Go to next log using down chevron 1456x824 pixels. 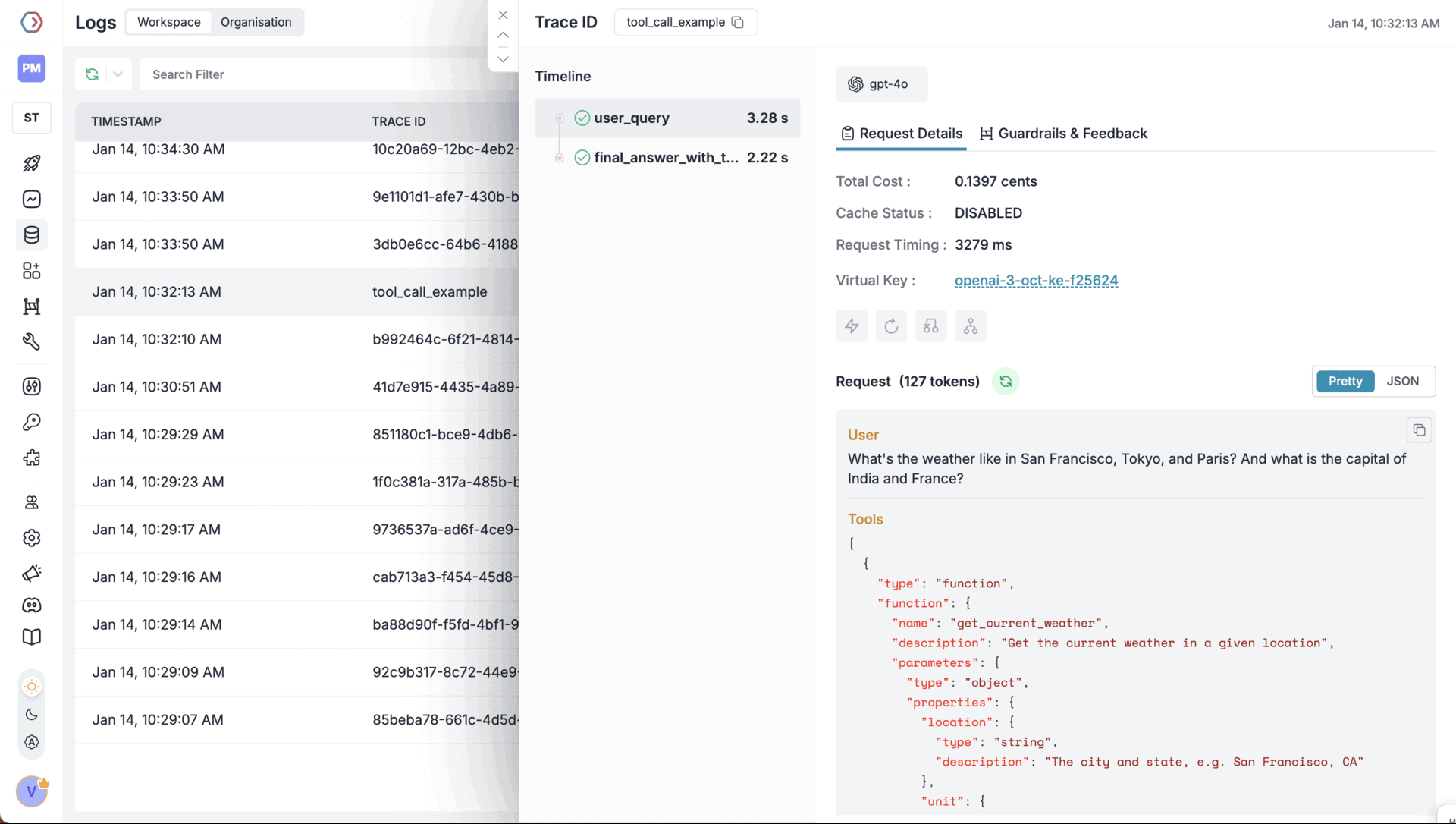pyautogui.click(x=503, y=58)
